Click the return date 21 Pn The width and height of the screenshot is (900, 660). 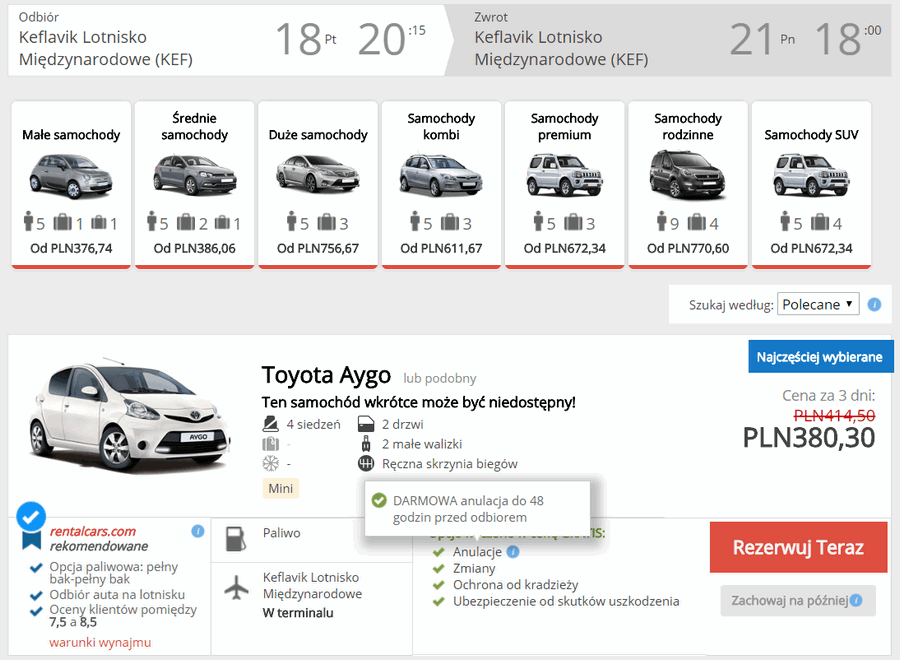point(762,40)
